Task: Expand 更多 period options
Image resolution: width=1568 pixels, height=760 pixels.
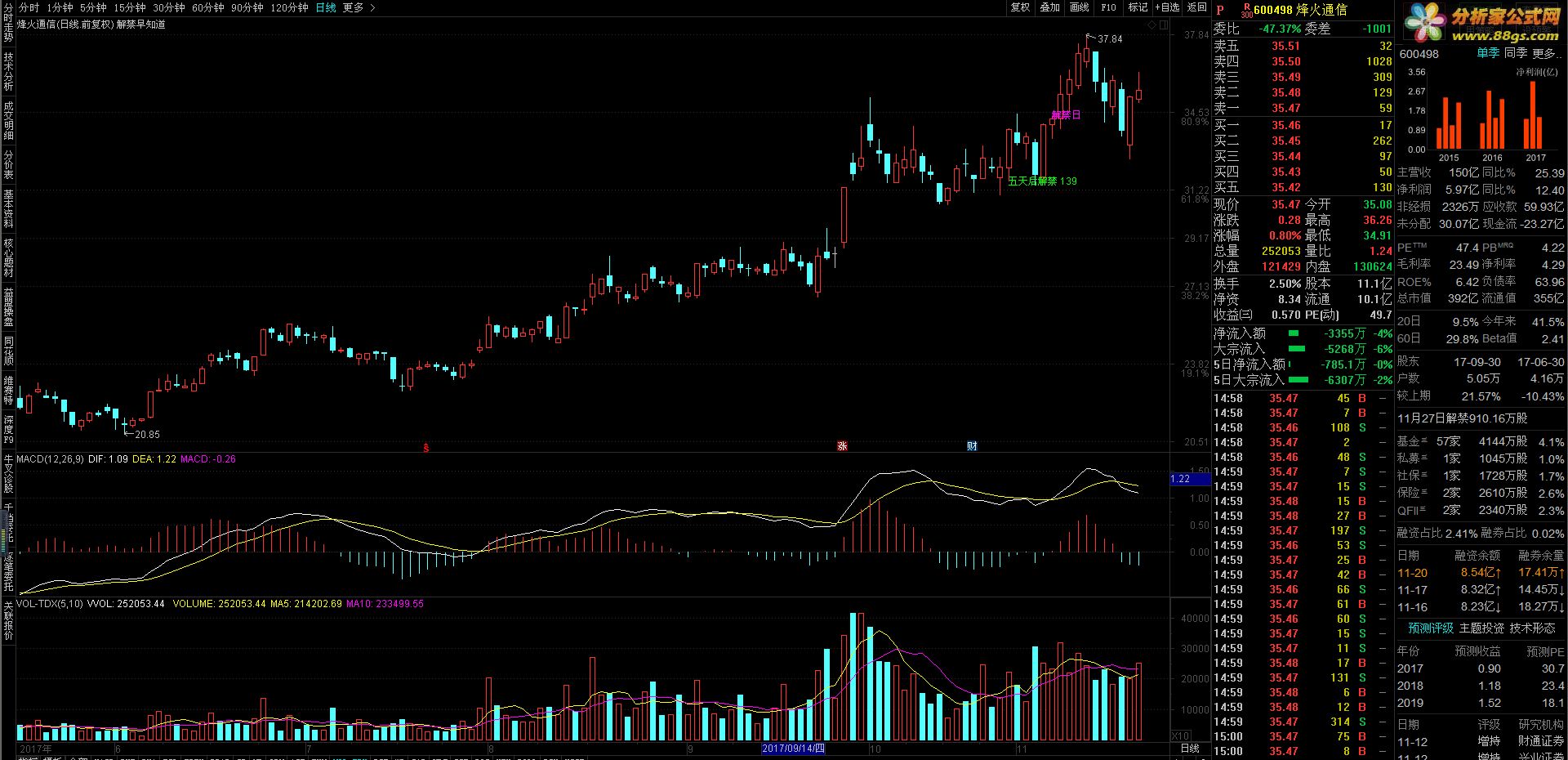Action: click(x=359, y=7)
